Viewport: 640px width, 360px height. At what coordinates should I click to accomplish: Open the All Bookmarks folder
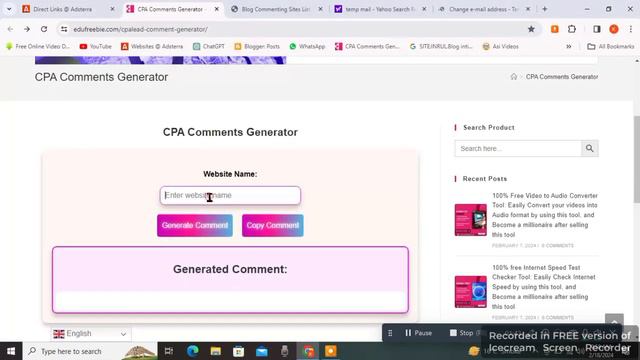tap(611, 47)
